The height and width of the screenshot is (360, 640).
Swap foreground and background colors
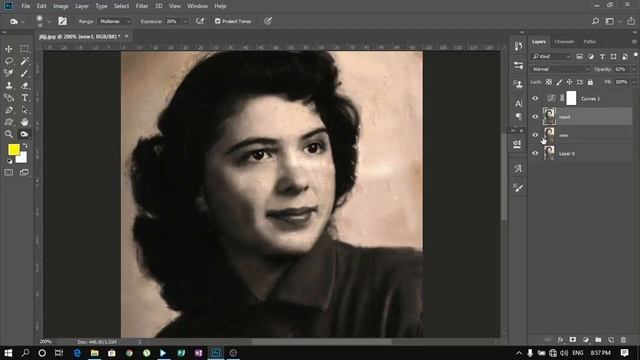coord(25,145)
